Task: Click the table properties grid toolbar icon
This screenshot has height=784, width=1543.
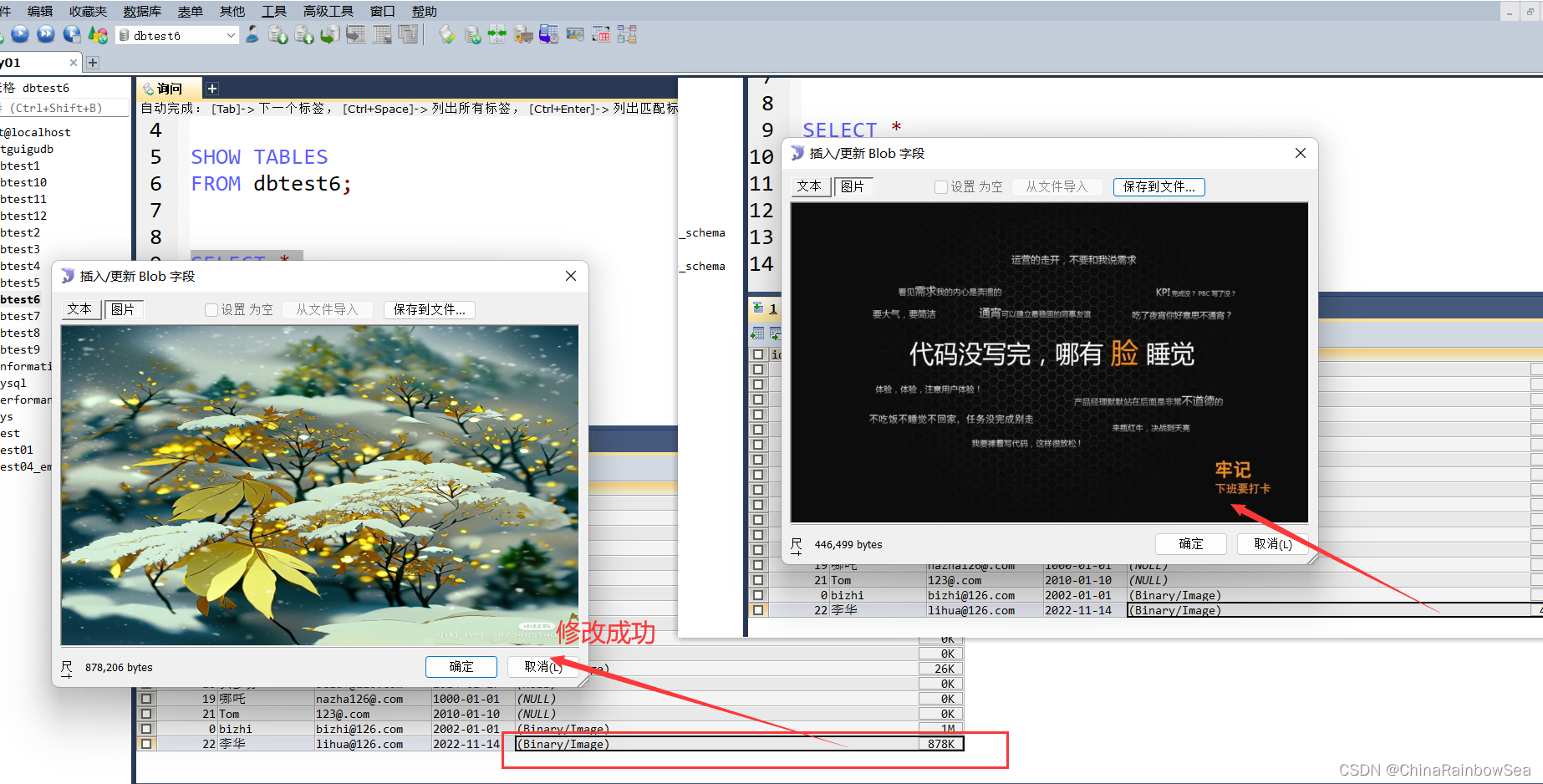Action: pyautogui.click(x=382, y=34)
